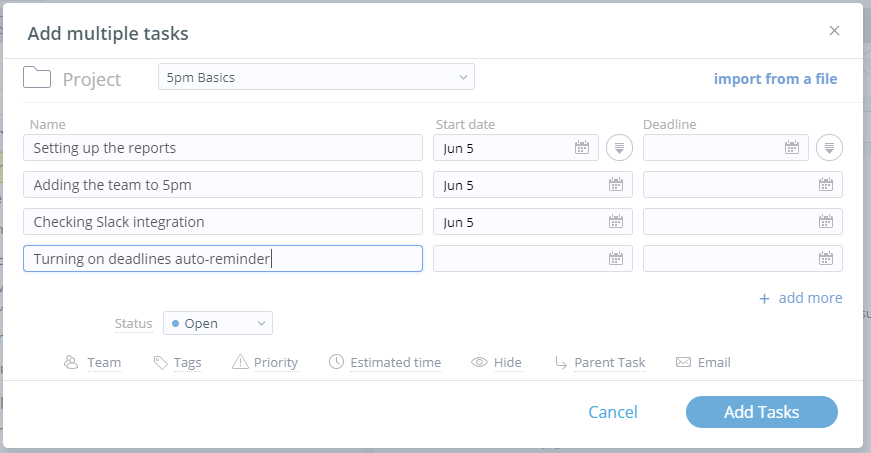This screenshot has width=871, height=453.
Task: Open the Tags option
Action: coord(187,363)
